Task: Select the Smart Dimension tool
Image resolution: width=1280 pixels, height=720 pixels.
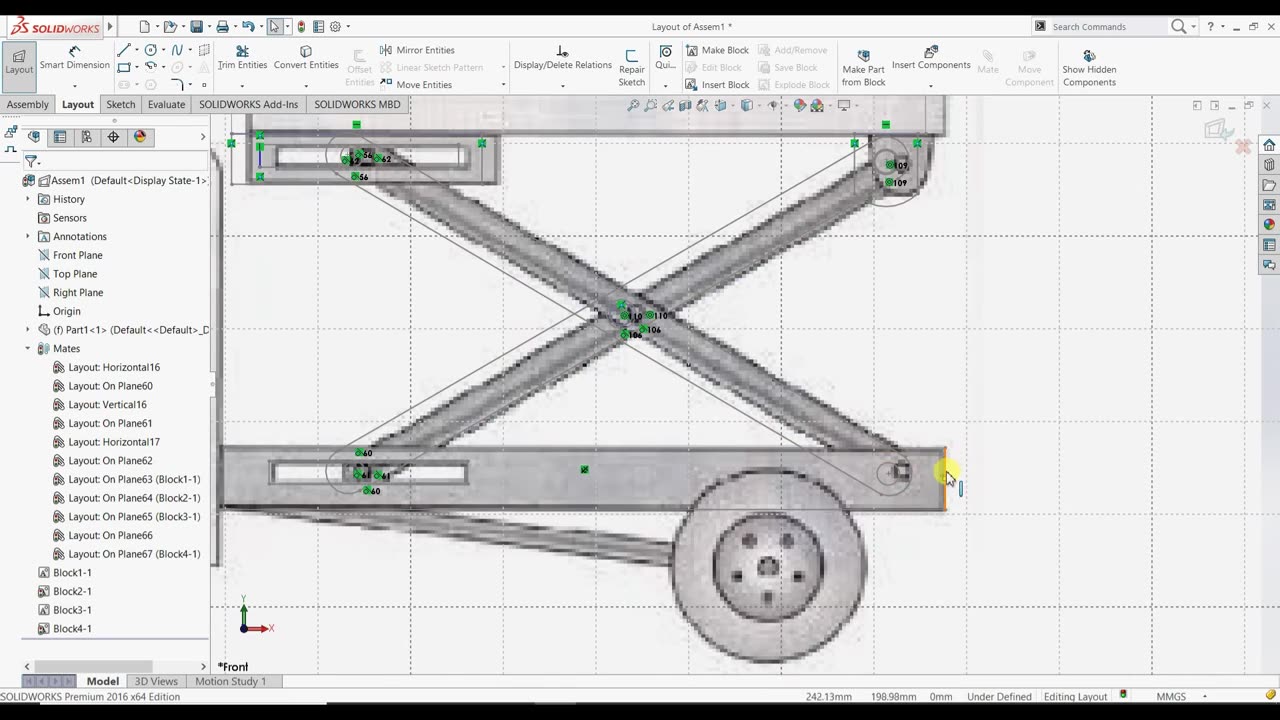Action: pyautogui.click(x=74, y=58)
